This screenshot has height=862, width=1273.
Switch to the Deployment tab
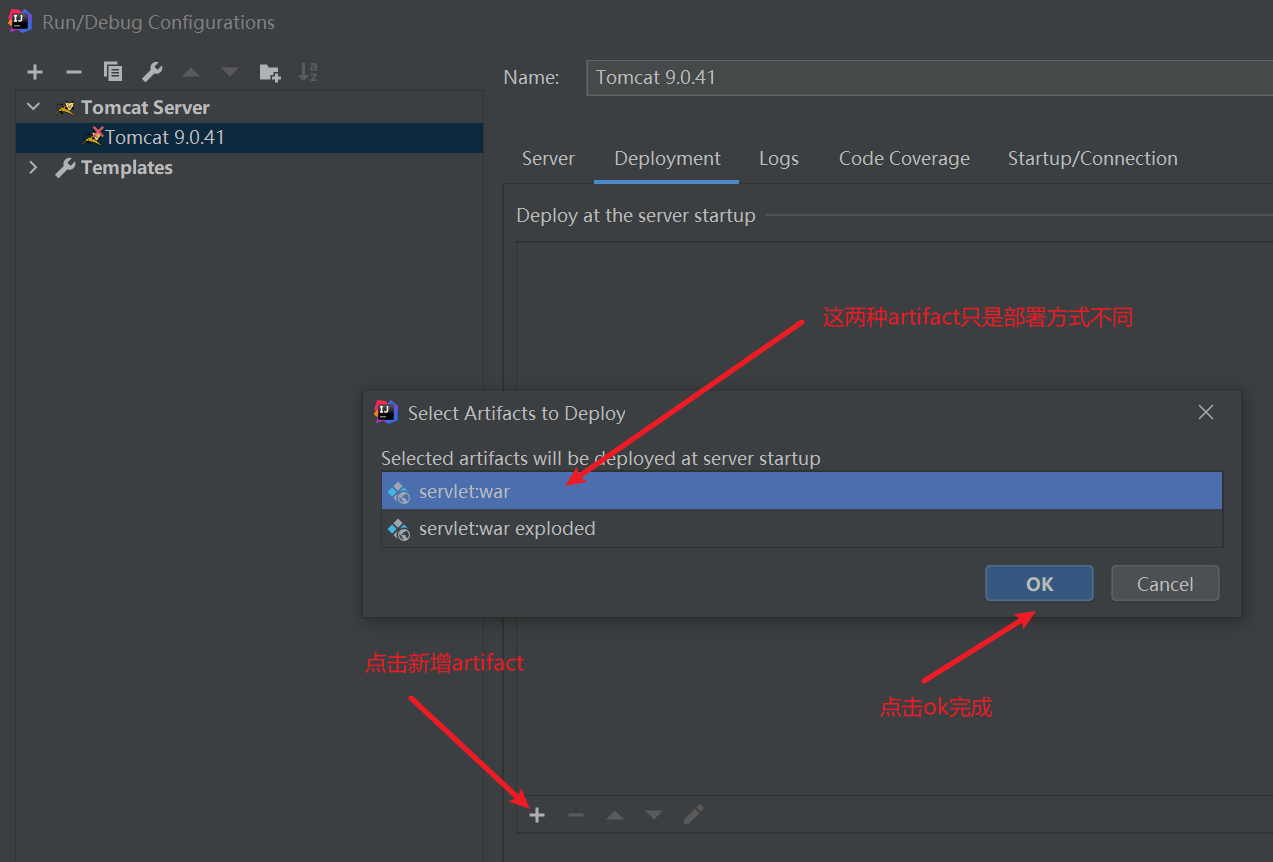[x=667, y=158]
